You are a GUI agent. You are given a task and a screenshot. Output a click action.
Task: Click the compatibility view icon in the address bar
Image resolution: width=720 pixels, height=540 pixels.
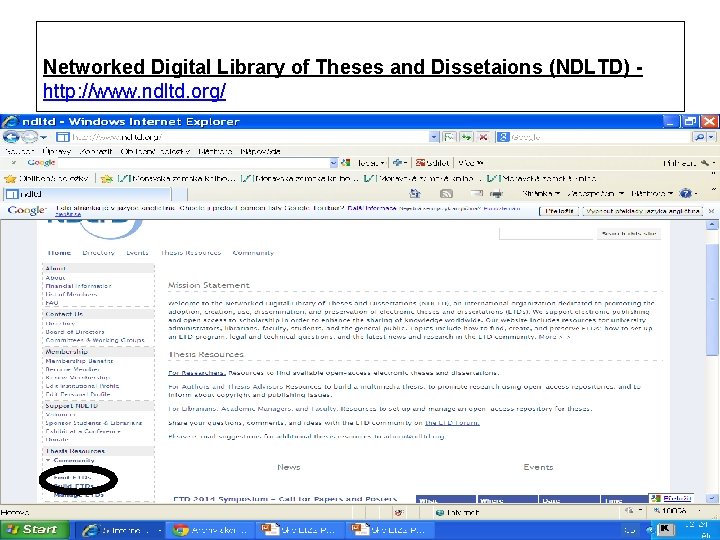(449, 137)
